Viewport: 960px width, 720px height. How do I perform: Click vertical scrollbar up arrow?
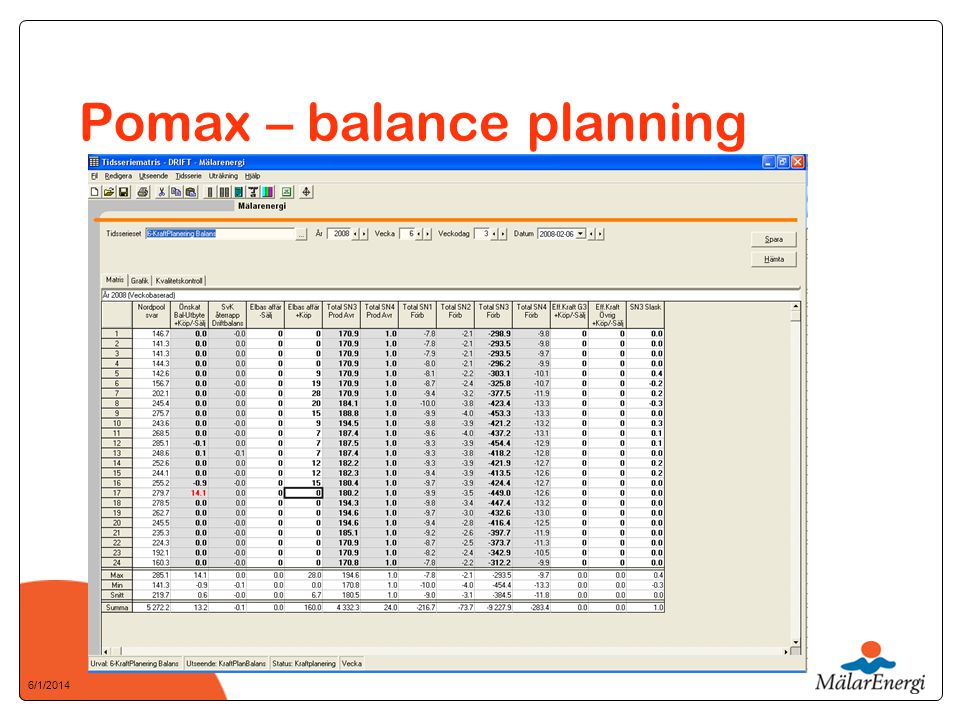pos(795,306)
